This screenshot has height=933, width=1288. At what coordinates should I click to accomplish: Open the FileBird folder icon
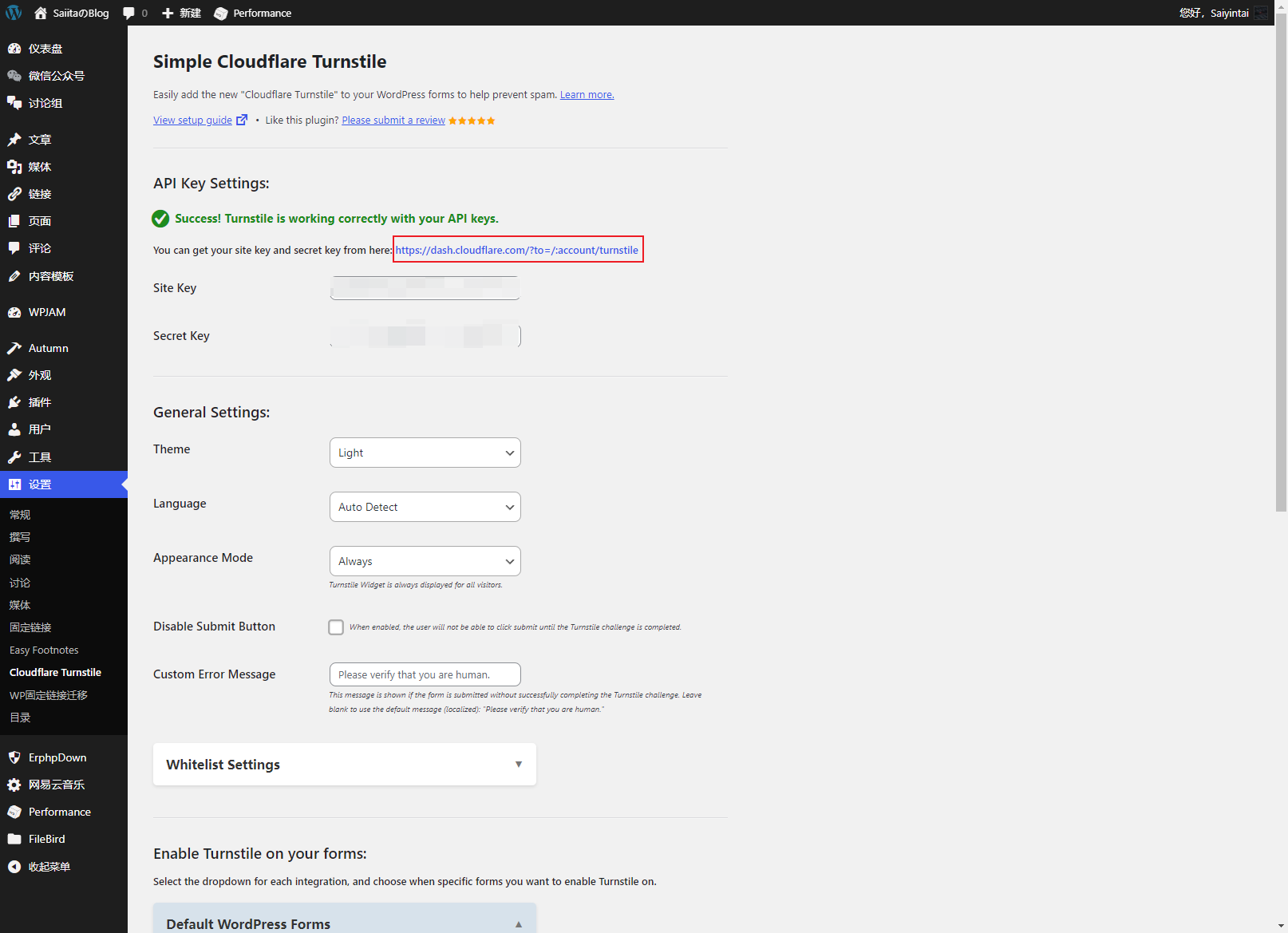coord(14,839)
